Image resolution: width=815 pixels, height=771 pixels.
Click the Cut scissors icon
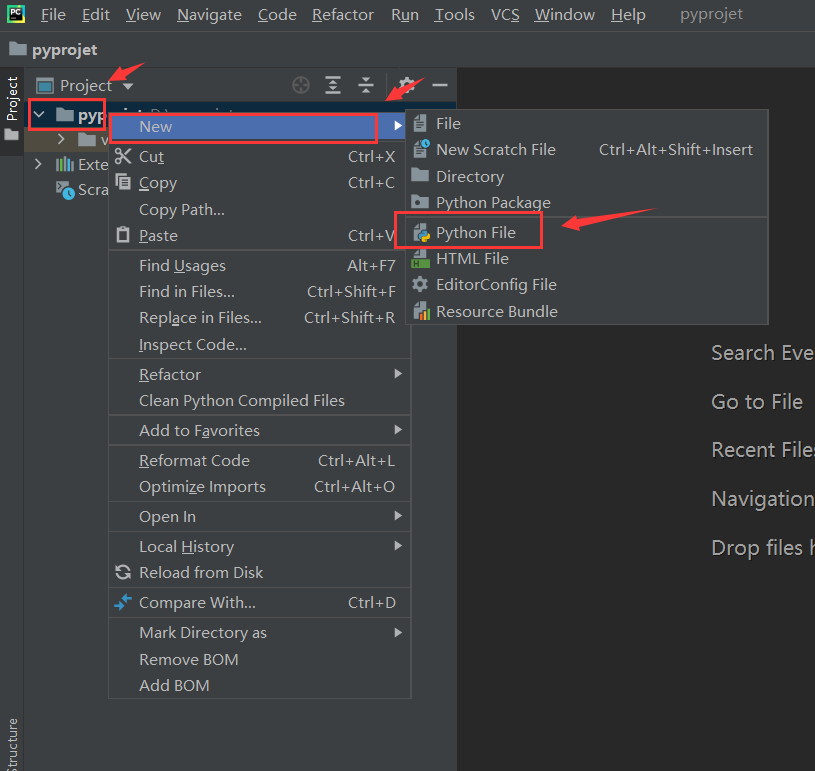pyautogui.click(x=123, y=156)
